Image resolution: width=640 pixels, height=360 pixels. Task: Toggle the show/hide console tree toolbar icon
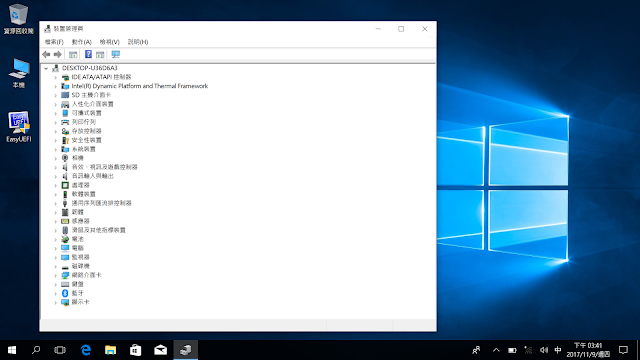coord(73,54)
